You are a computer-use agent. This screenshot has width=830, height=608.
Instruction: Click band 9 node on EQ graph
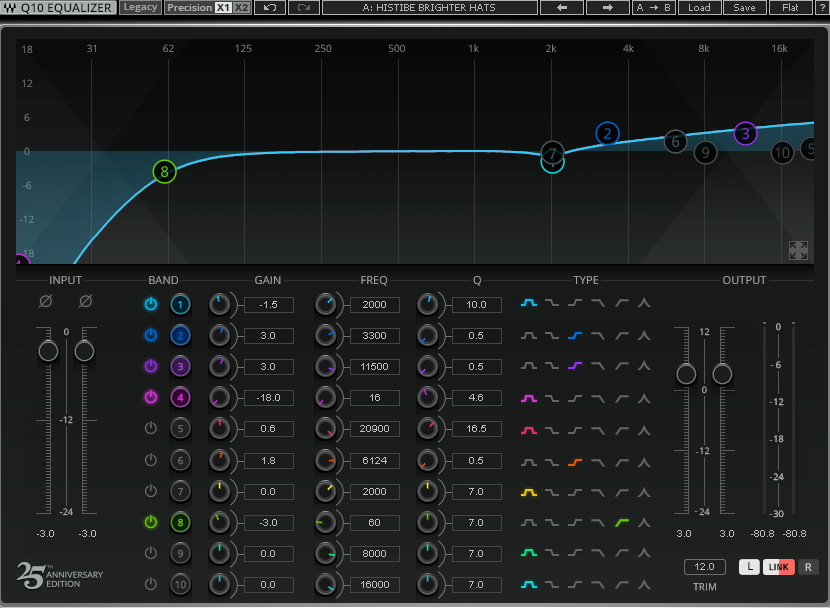pos(705,153)
